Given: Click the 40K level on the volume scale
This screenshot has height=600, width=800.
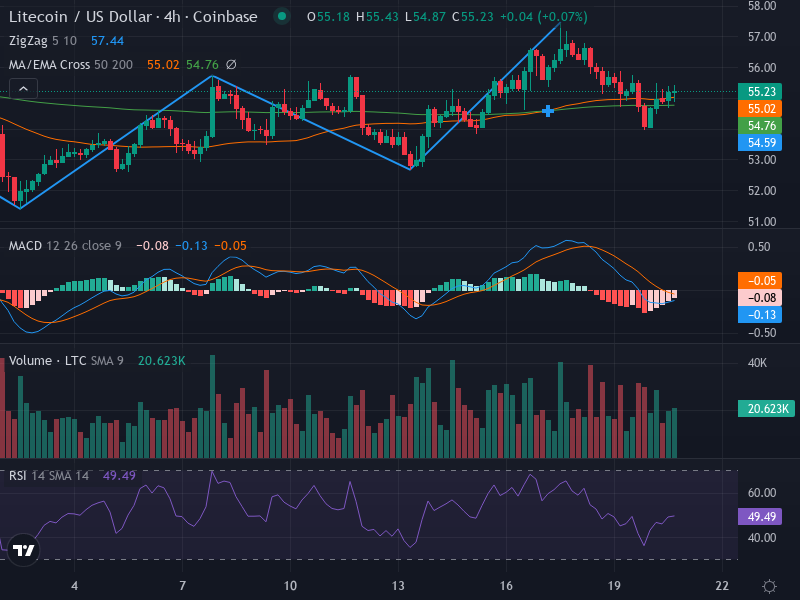Looking at the screenshot, I should (x=757, y=363).
